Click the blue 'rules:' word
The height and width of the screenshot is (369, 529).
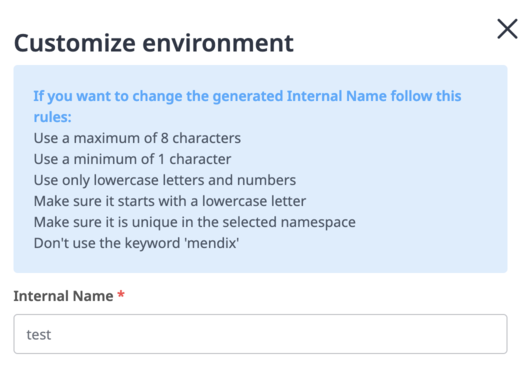pos(52,117)
